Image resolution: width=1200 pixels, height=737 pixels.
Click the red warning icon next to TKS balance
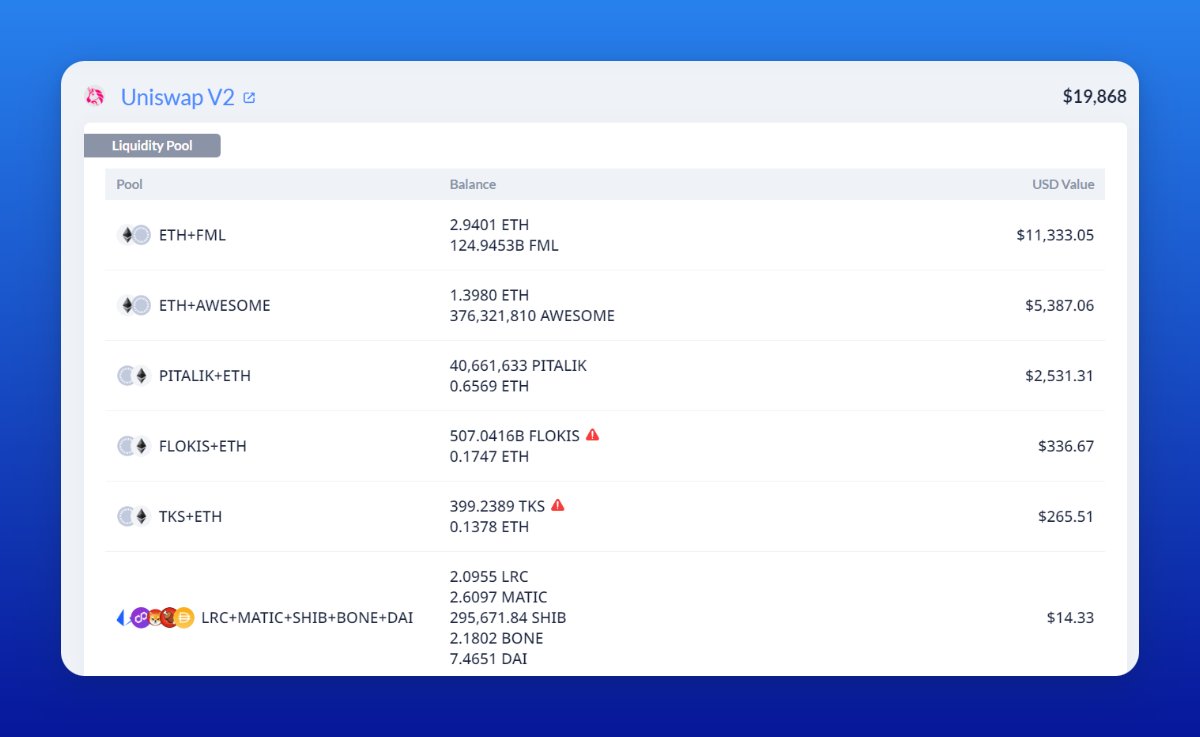point(558,505)
